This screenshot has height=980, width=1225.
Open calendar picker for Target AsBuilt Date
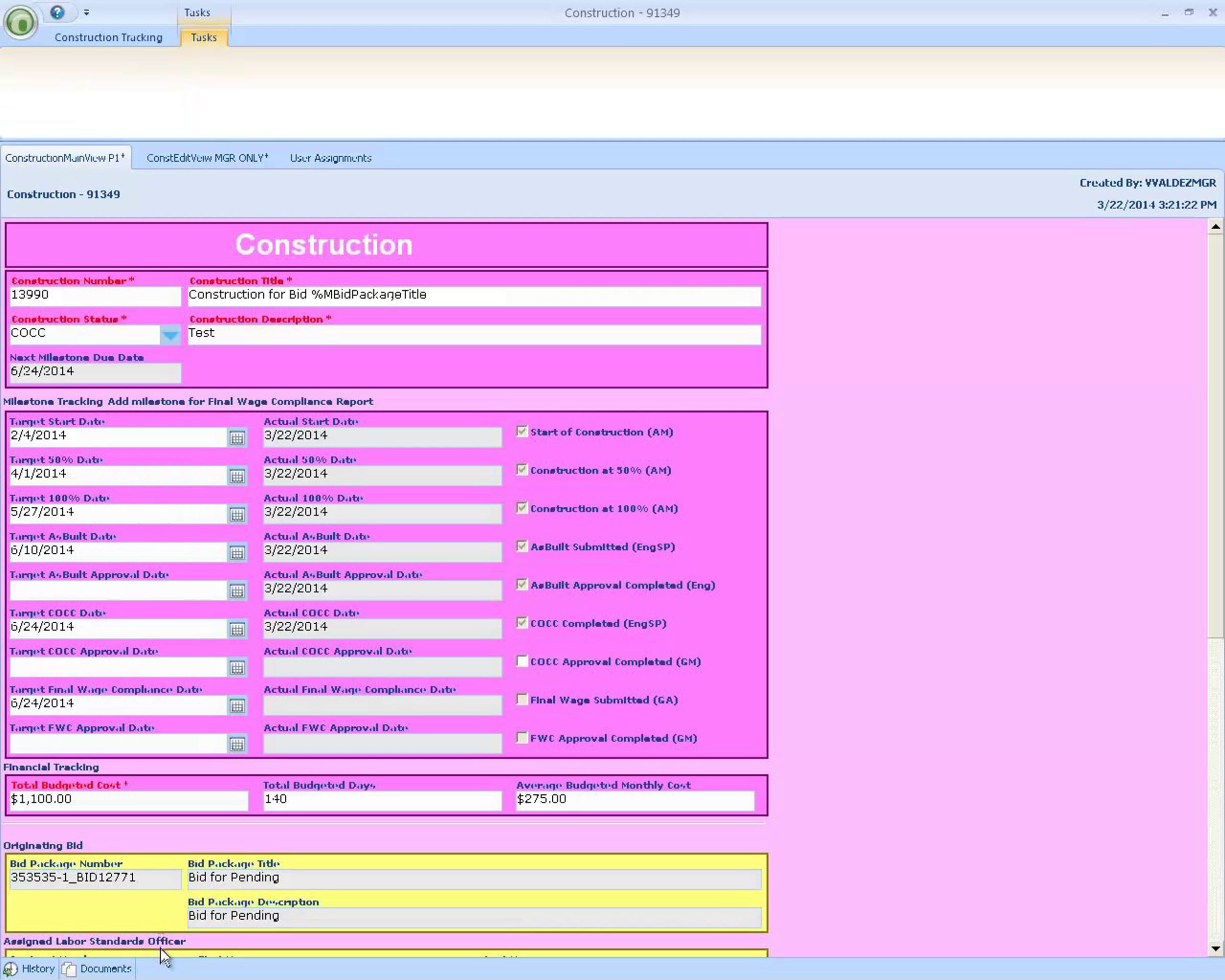(x=237, y=552)
